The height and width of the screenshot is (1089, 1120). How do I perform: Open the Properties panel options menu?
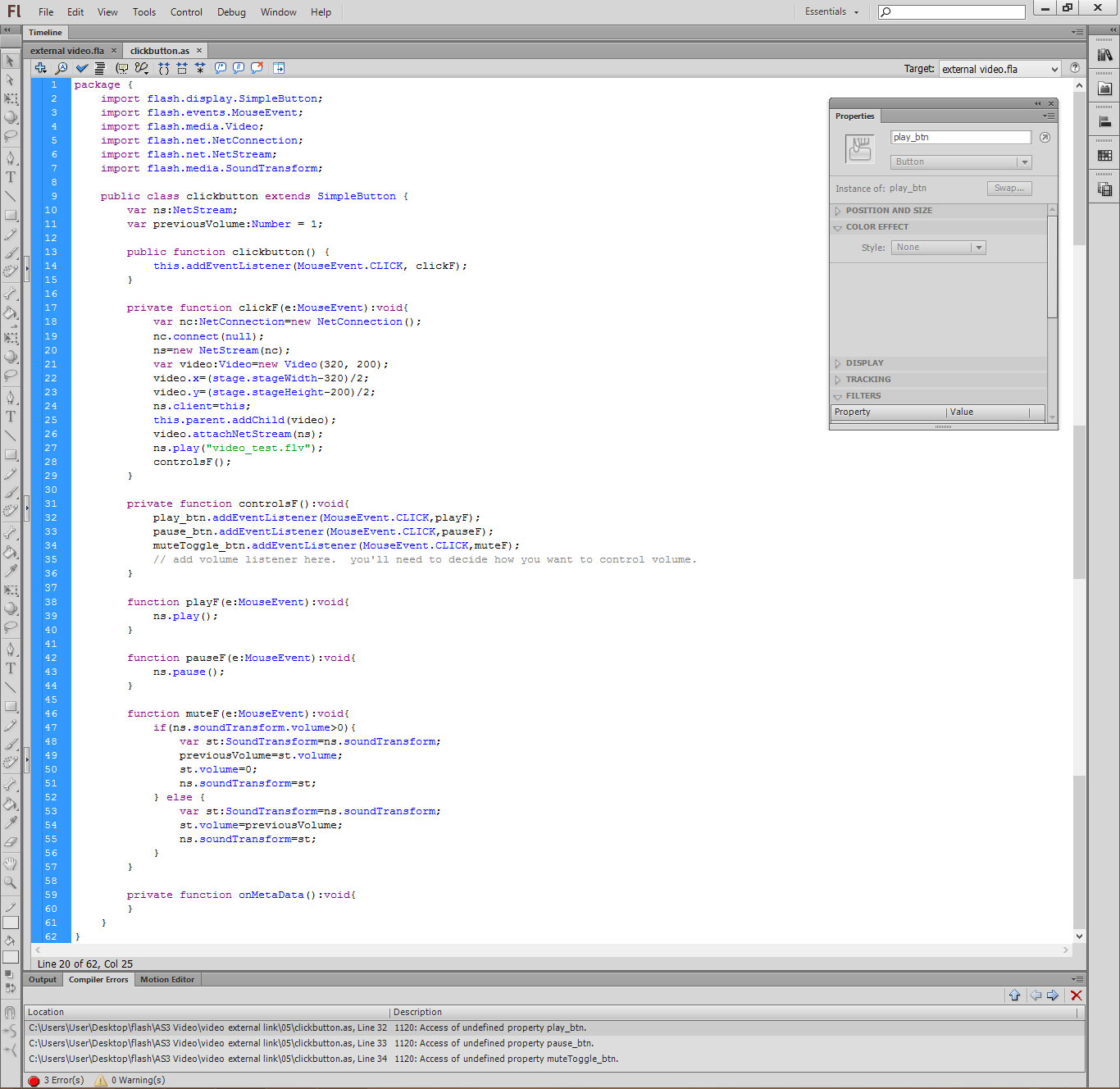tap(1049, 116)
